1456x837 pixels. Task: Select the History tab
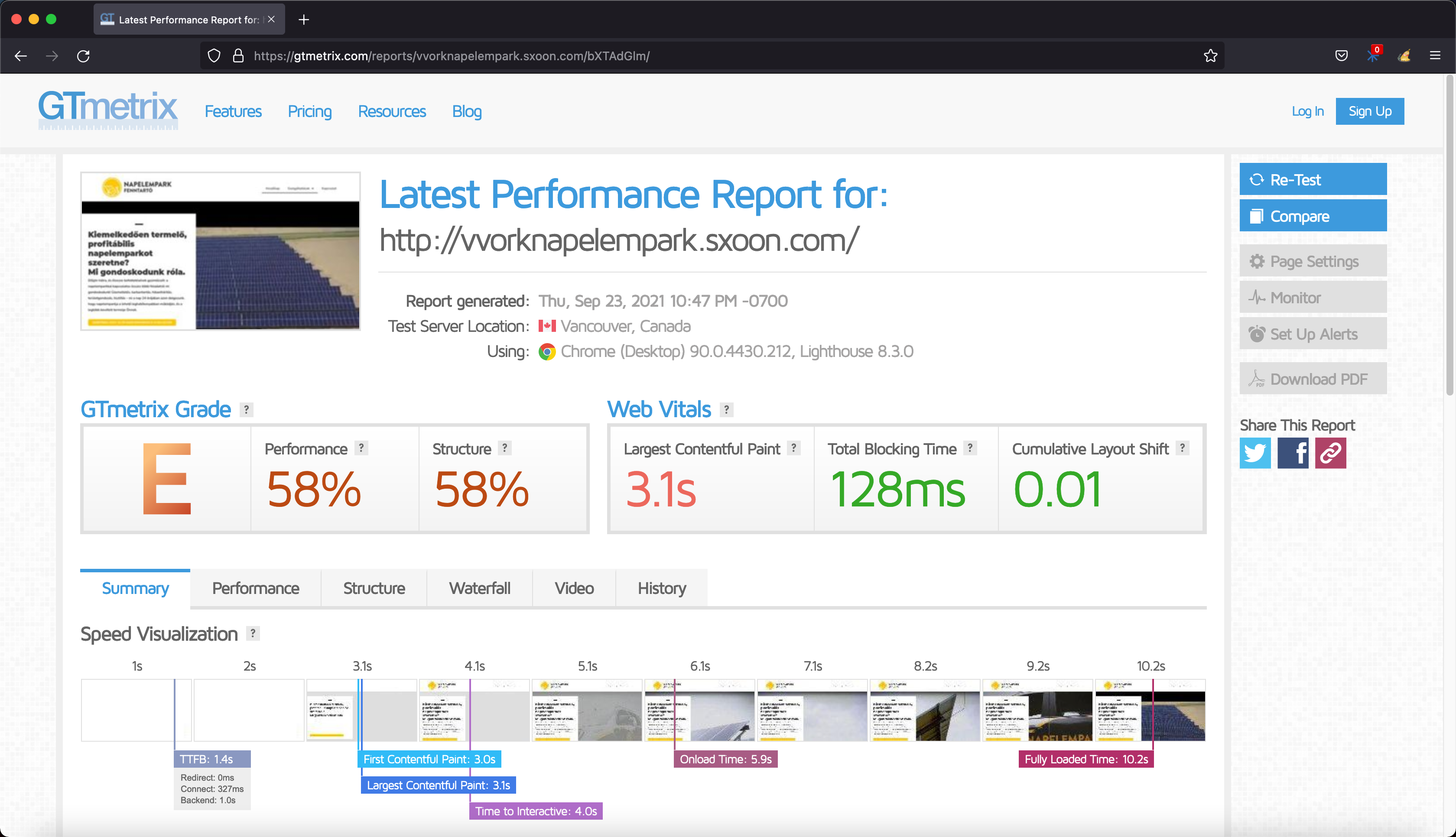coord(662,588)
